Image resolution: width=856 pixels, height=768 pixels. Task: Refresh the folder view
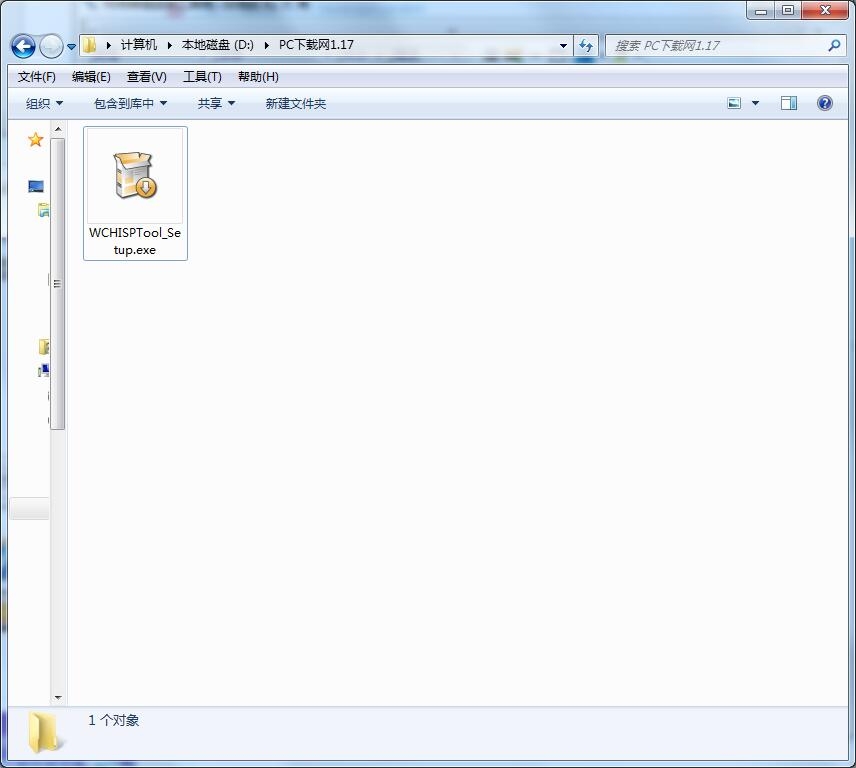tap(586, 46)
